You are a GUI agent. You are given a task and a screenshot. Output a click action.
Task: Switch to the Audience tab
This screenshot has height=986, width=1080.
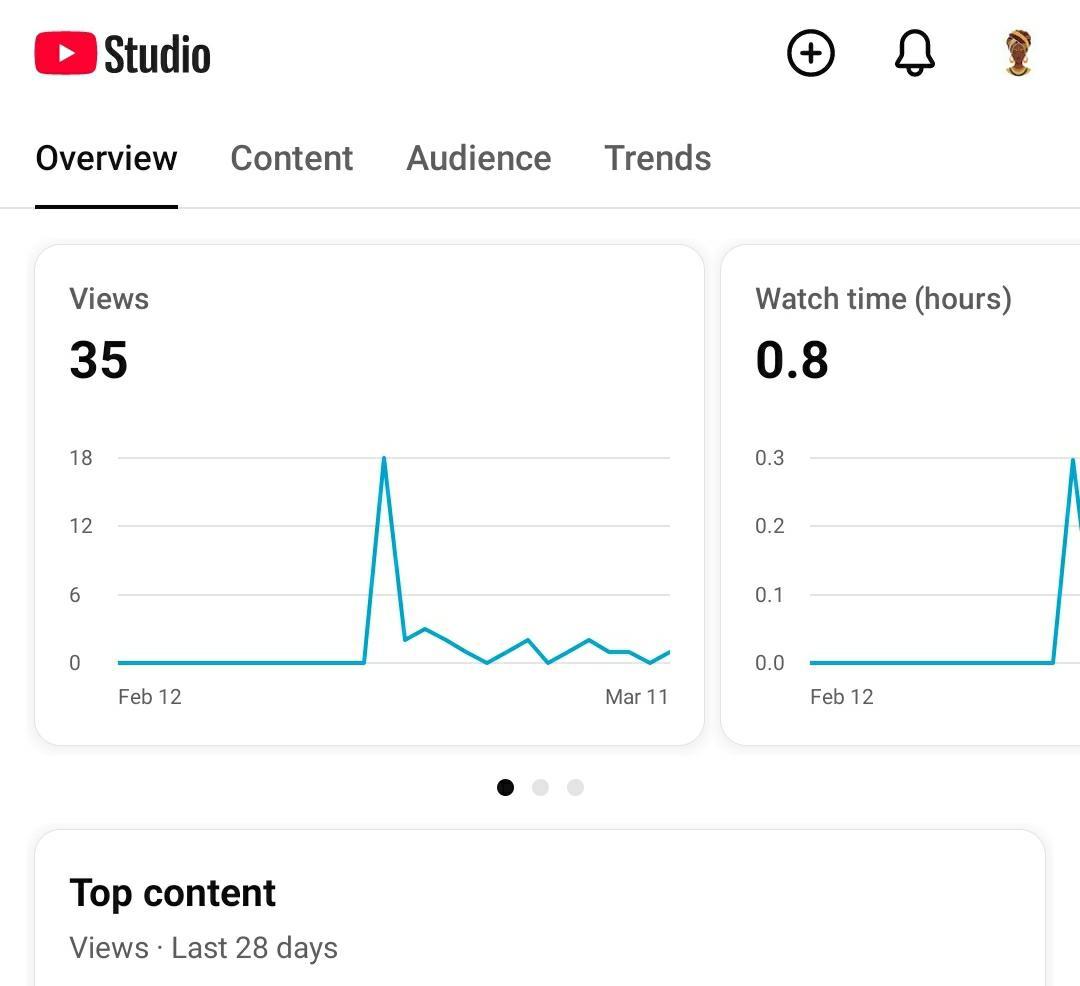(479, 158)
